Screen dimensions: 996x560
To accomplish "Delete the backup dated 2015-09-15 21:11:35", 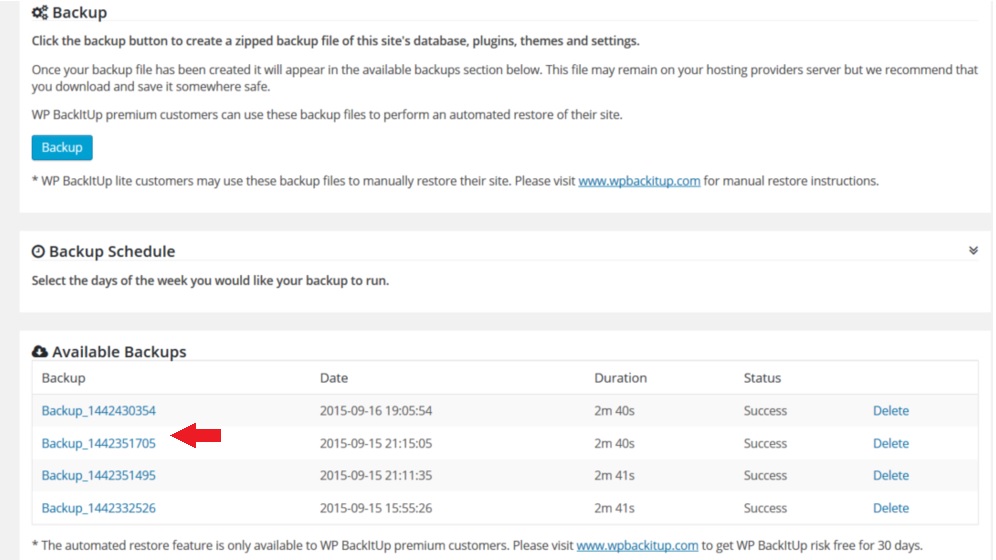I will coord(891,476).
